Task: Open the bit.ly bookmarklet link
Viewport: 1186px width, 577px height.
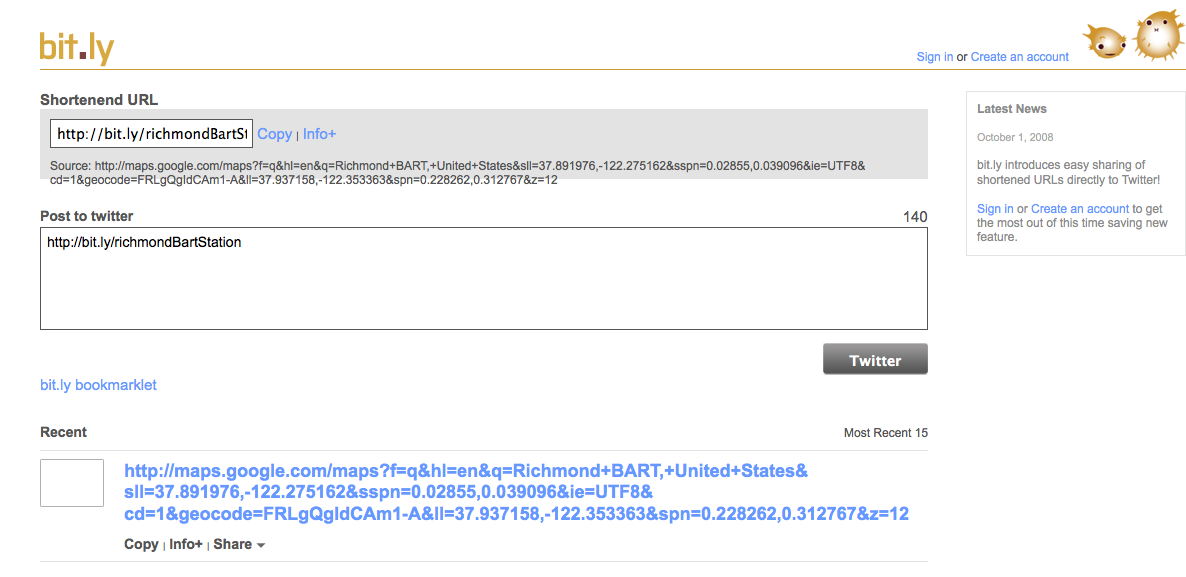Action: pyautogui.click(x=98, y=385)
